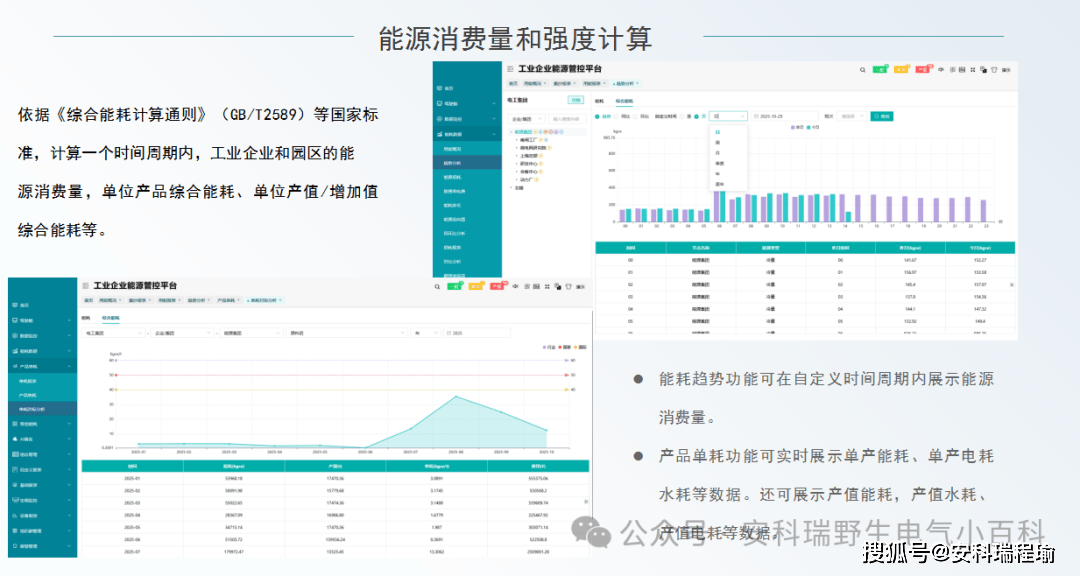Open red alarm badge in bar-chart dashboard header
This screenshot has width=1080, height=576.
click(x=923, y=70)
